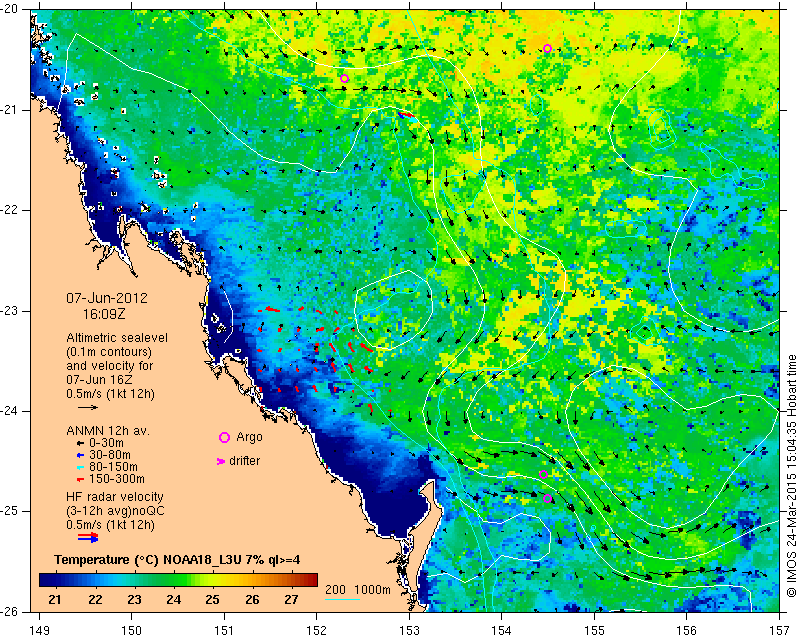
Task: Click the time text "16:09Z"
Action: point(104,314)
